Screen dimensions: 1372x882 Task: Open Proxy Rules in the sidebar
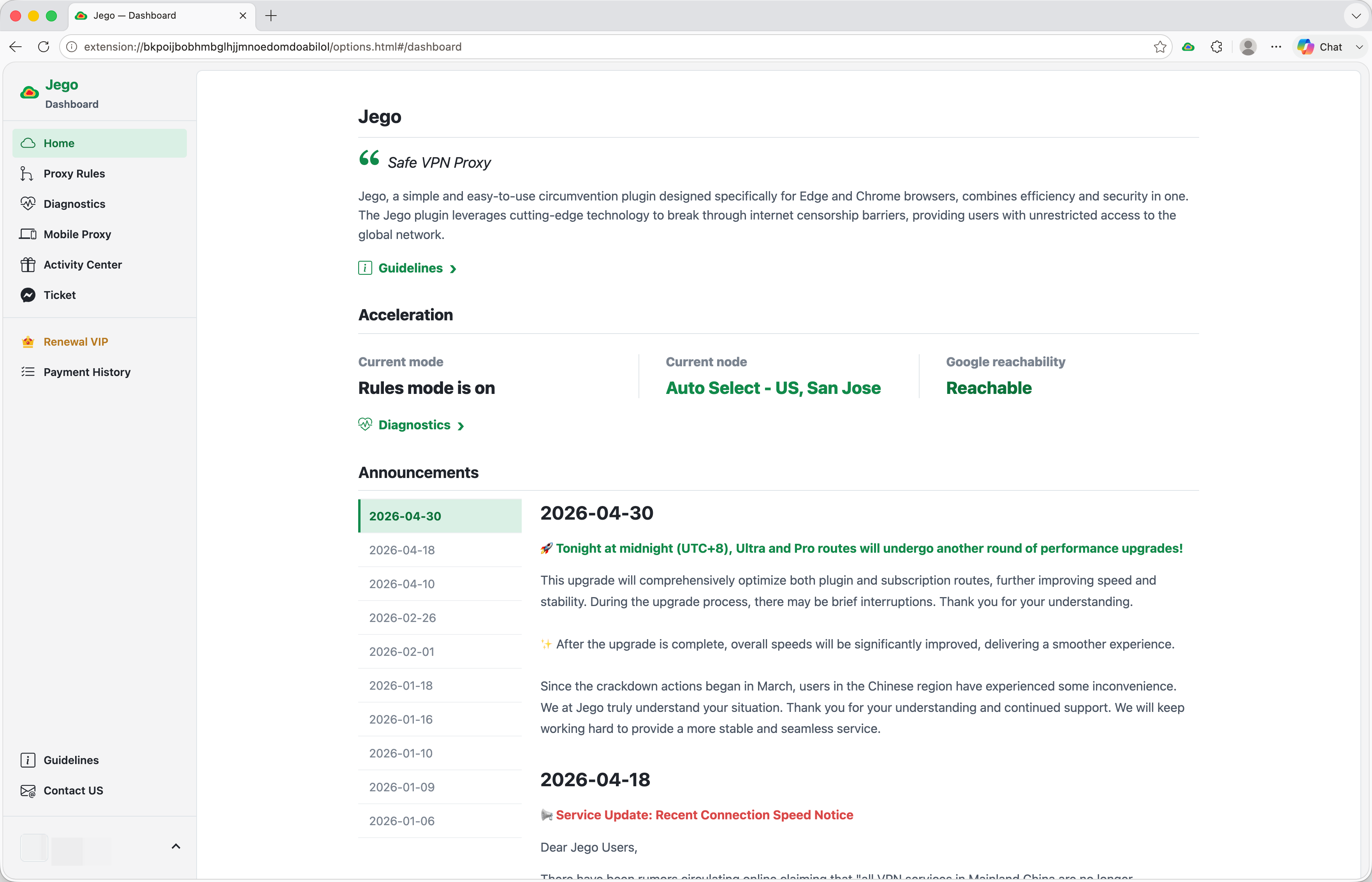tap(100, 174)
